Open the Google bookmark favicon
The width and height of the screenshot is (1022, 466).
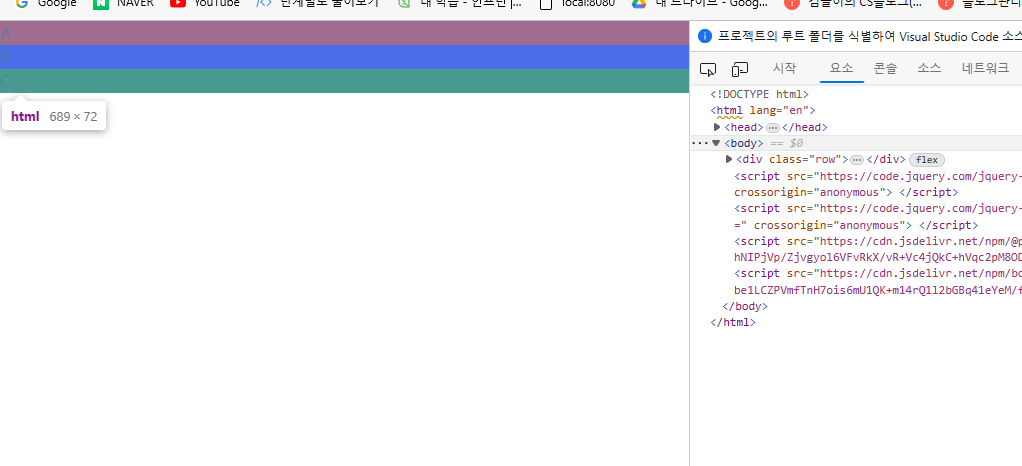pyautogui.click(x=22, y=3)
